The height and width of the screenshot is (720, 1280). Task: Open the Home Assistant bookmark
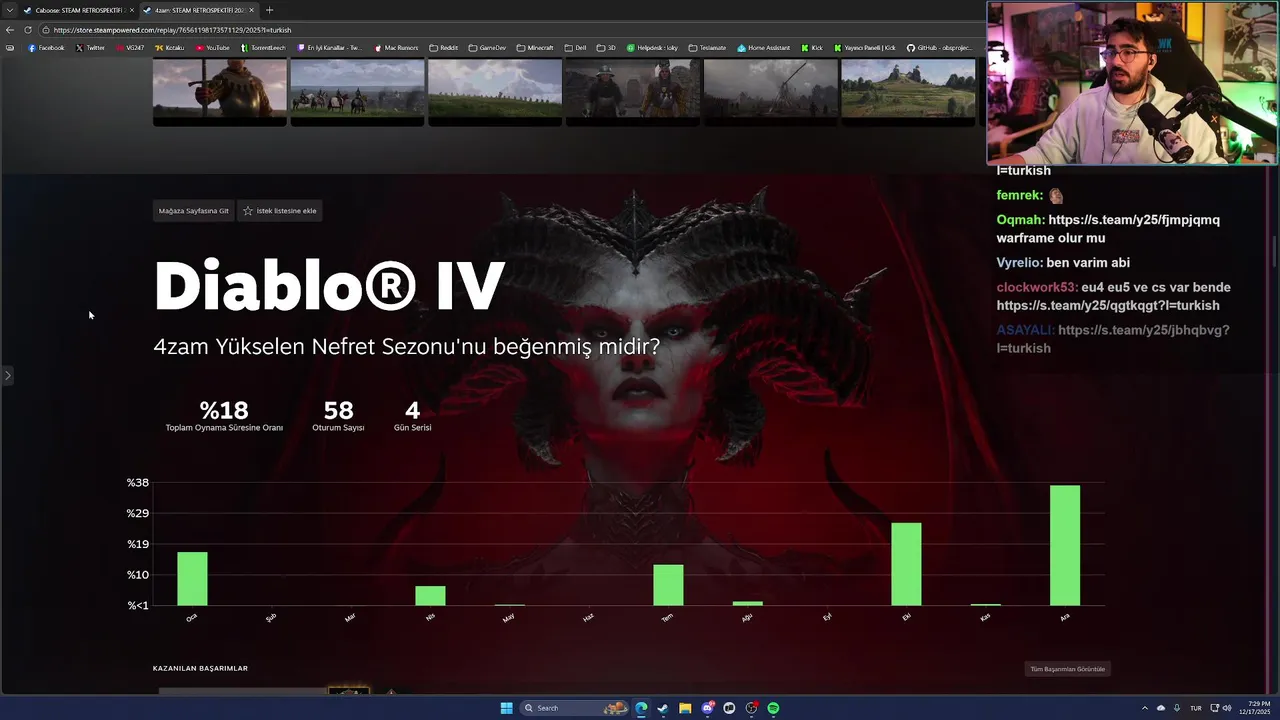pos(763,48)
